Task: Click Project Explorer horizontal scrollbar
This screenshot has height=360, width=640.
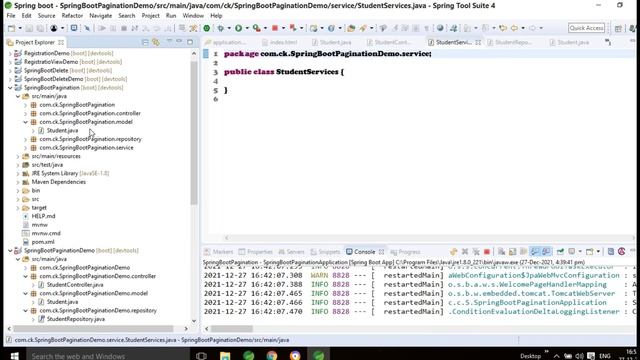Action: tap(93, 328)
